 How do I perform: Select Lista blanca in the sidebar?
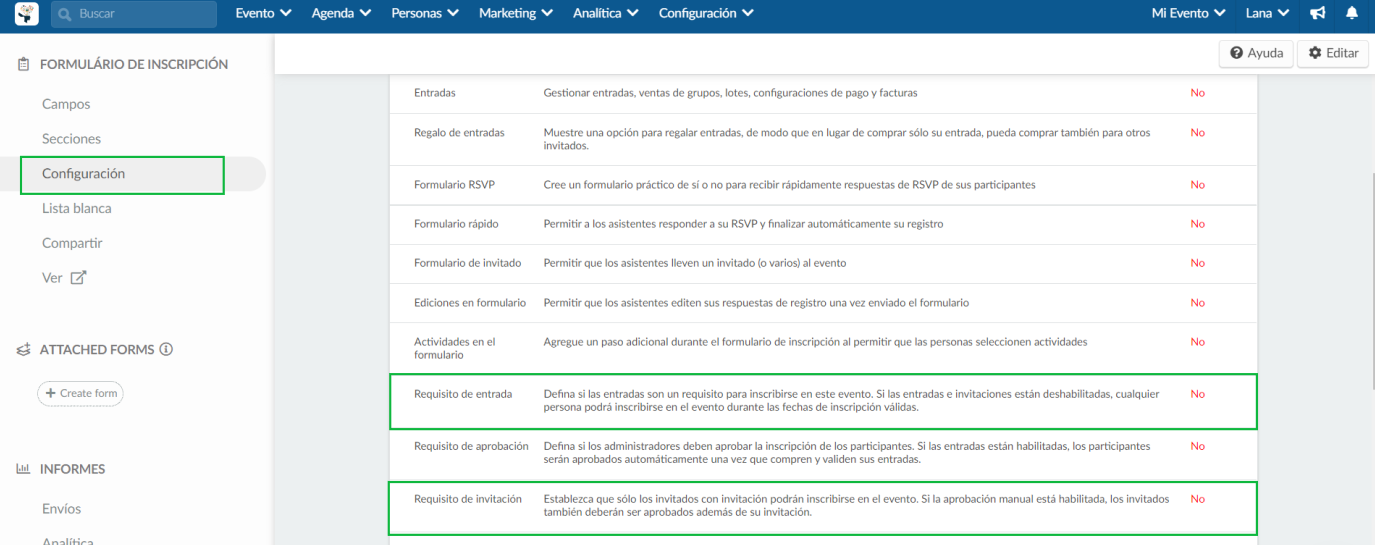pyautogui.click(x=77, y=209)
